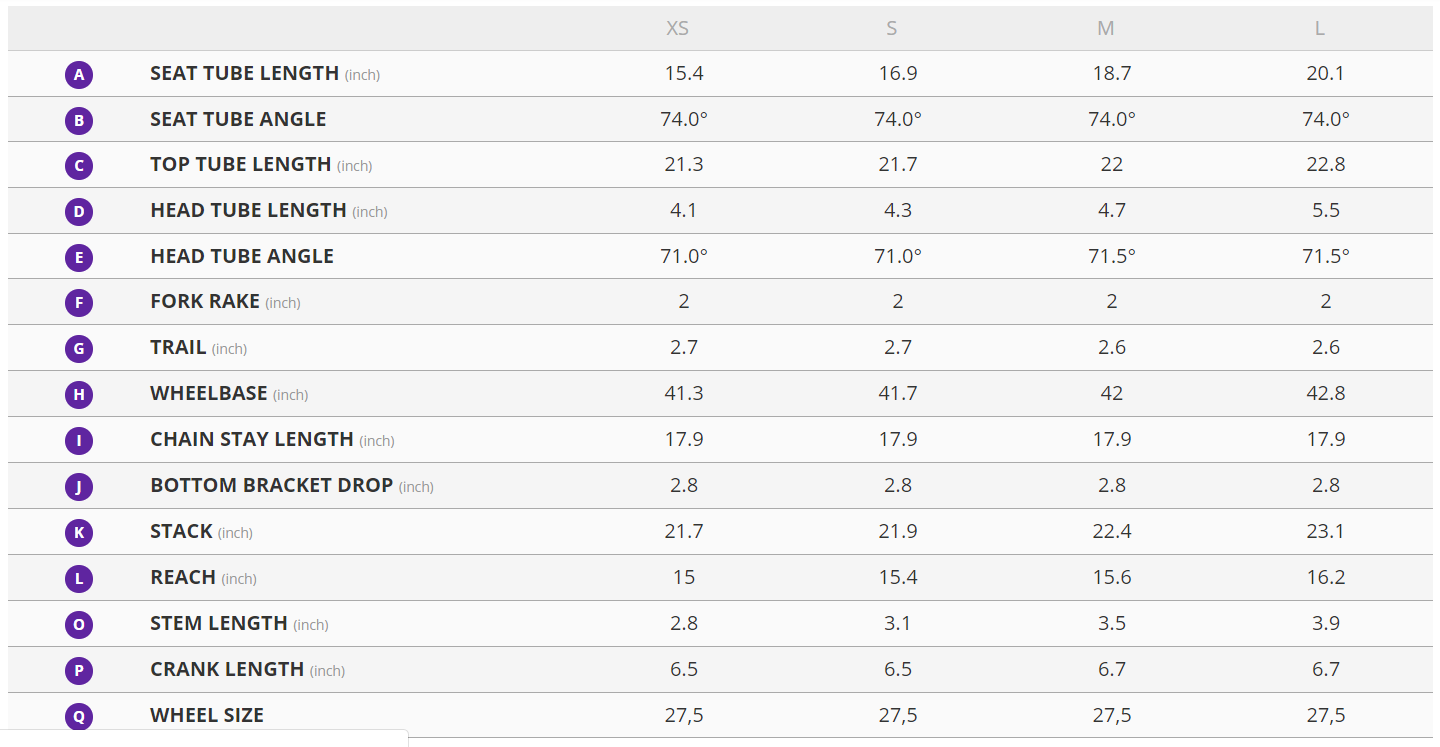Select the HEAD TUBE ANGLE row label
The image size is (1440, 747).
(242, 257)
